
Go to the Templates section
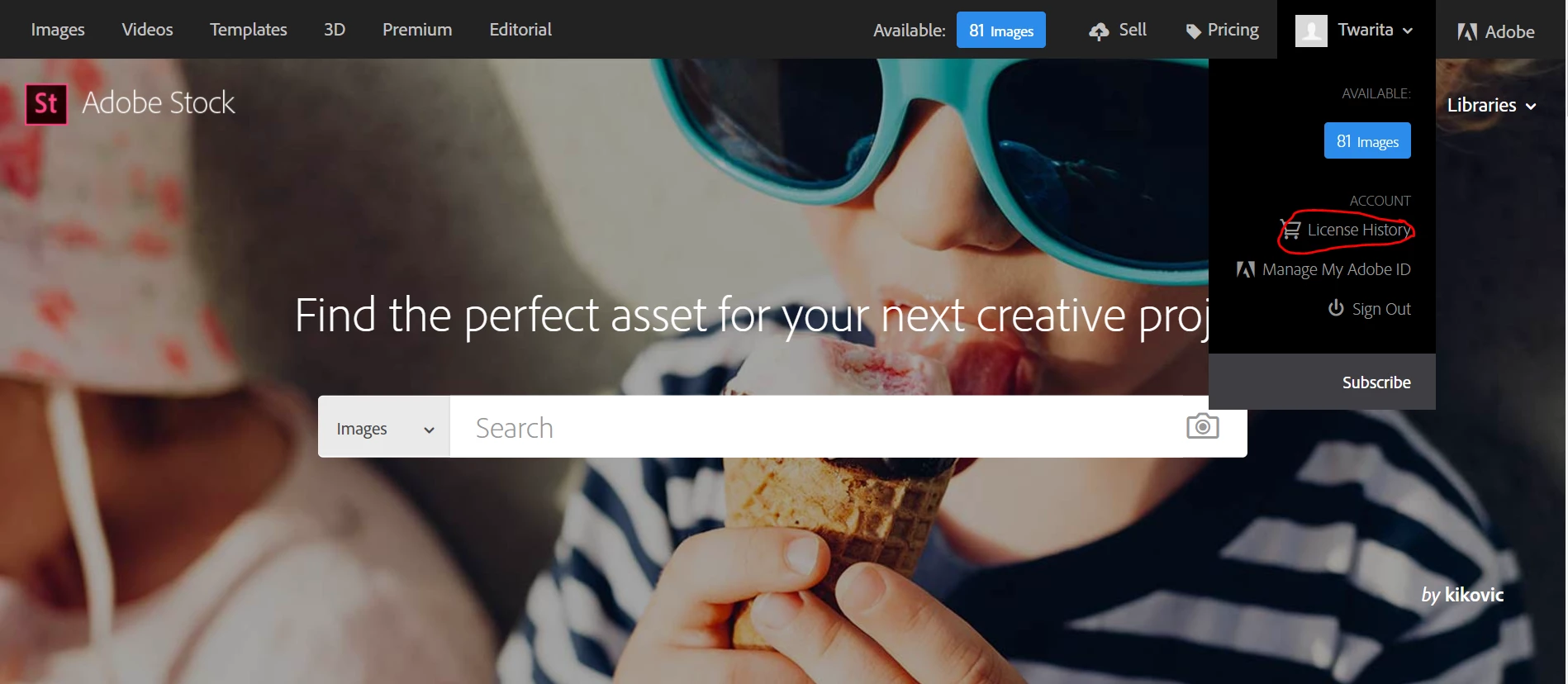click(x=249, y=30)
